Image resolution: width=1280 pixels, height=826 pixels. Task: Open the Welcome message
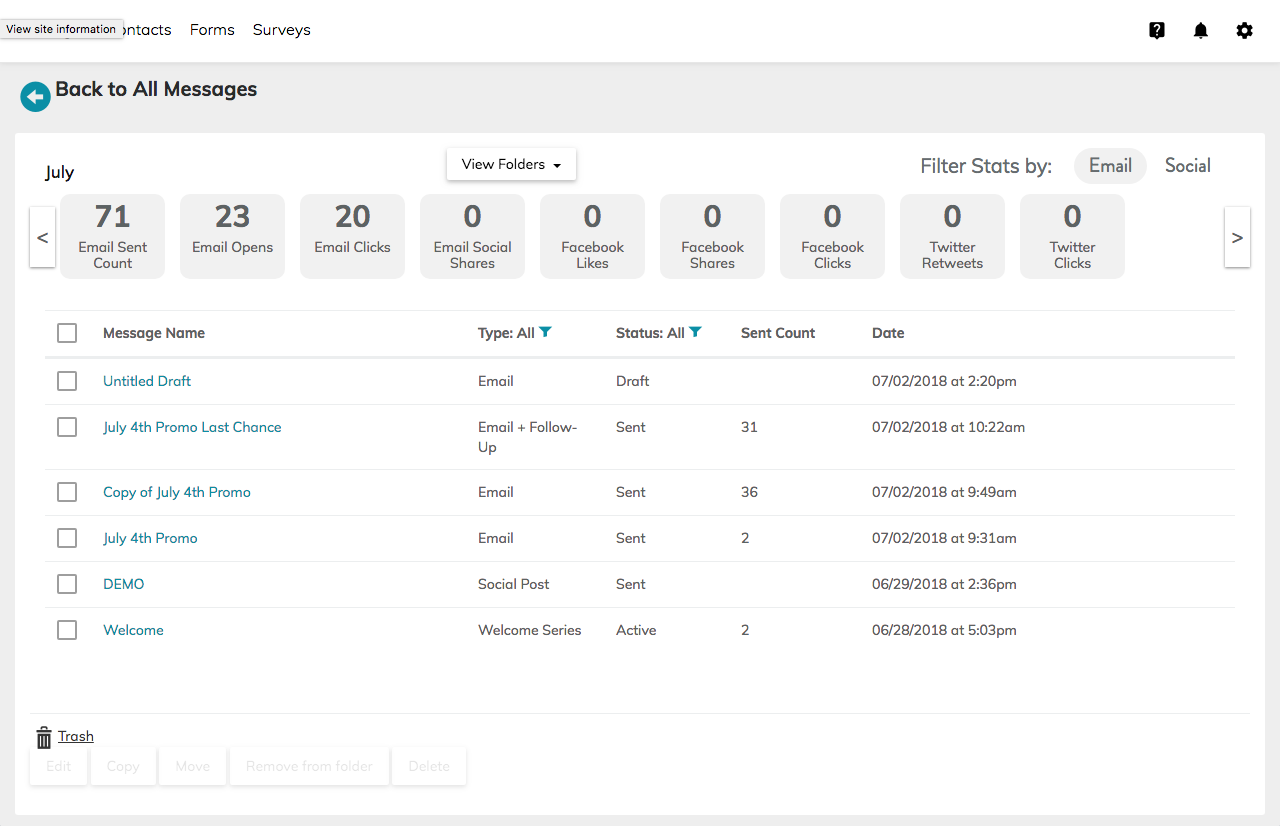pyautogui.click(x=133, y=630)
